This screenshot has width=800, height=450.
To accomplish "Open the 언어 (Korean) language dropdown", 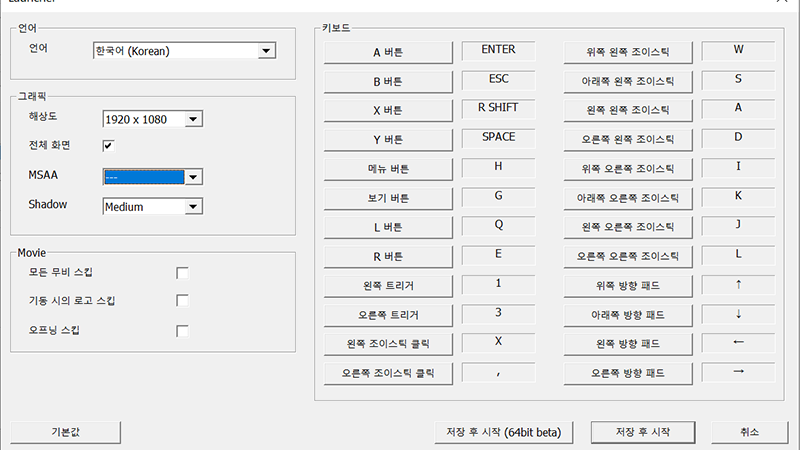I will point(266,50).
